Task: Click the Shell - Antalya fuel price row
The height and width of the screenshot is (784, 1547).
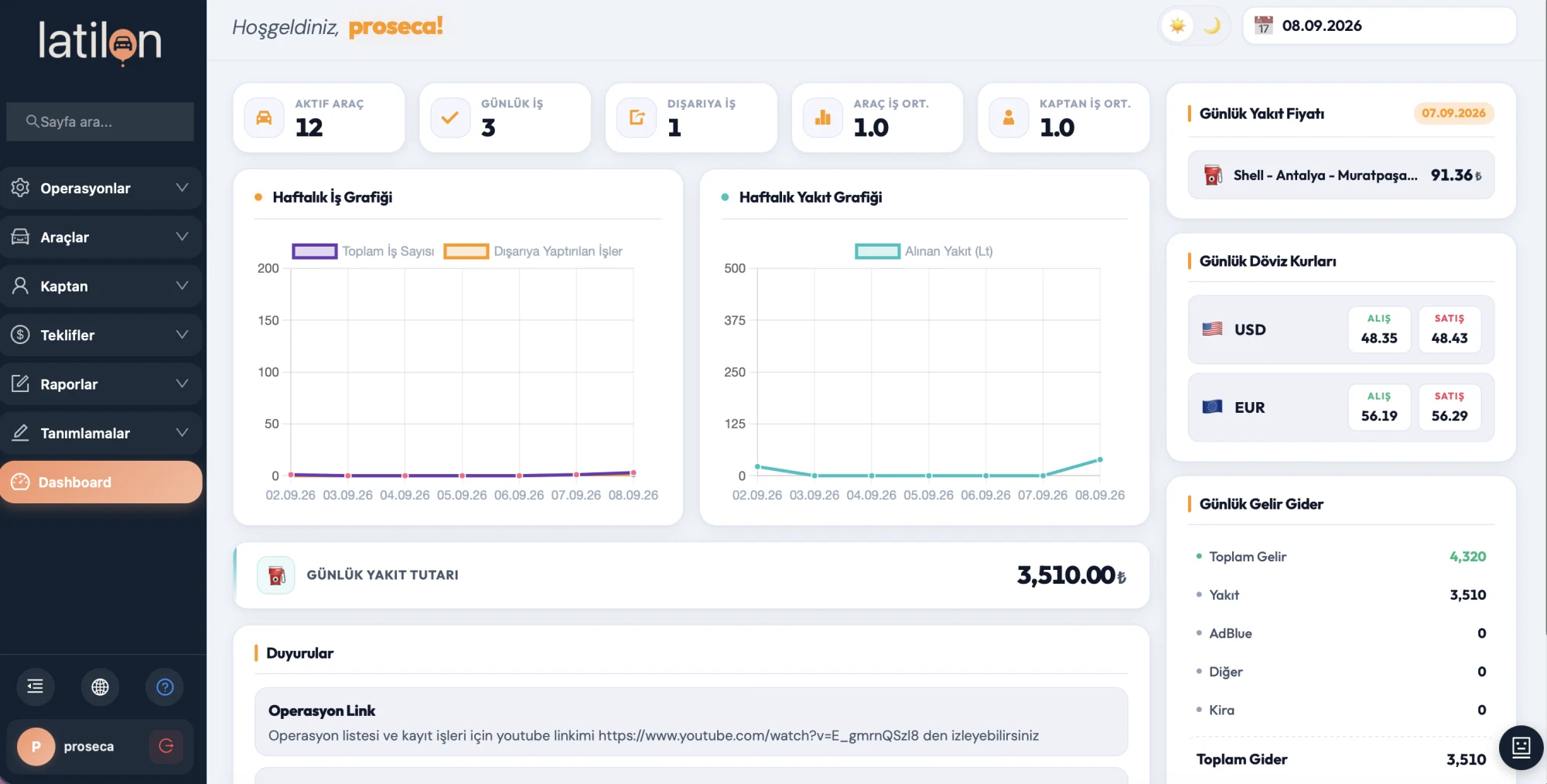Action: [1341, 175]
